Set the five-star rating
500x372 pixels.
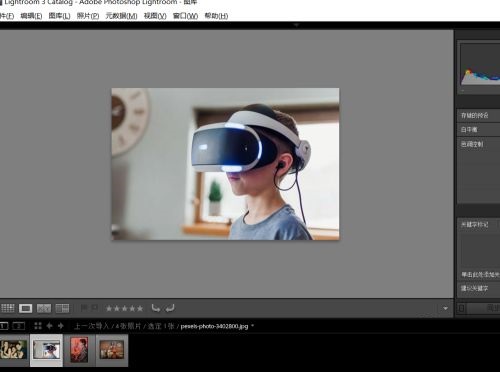click(x=140, y=309)
